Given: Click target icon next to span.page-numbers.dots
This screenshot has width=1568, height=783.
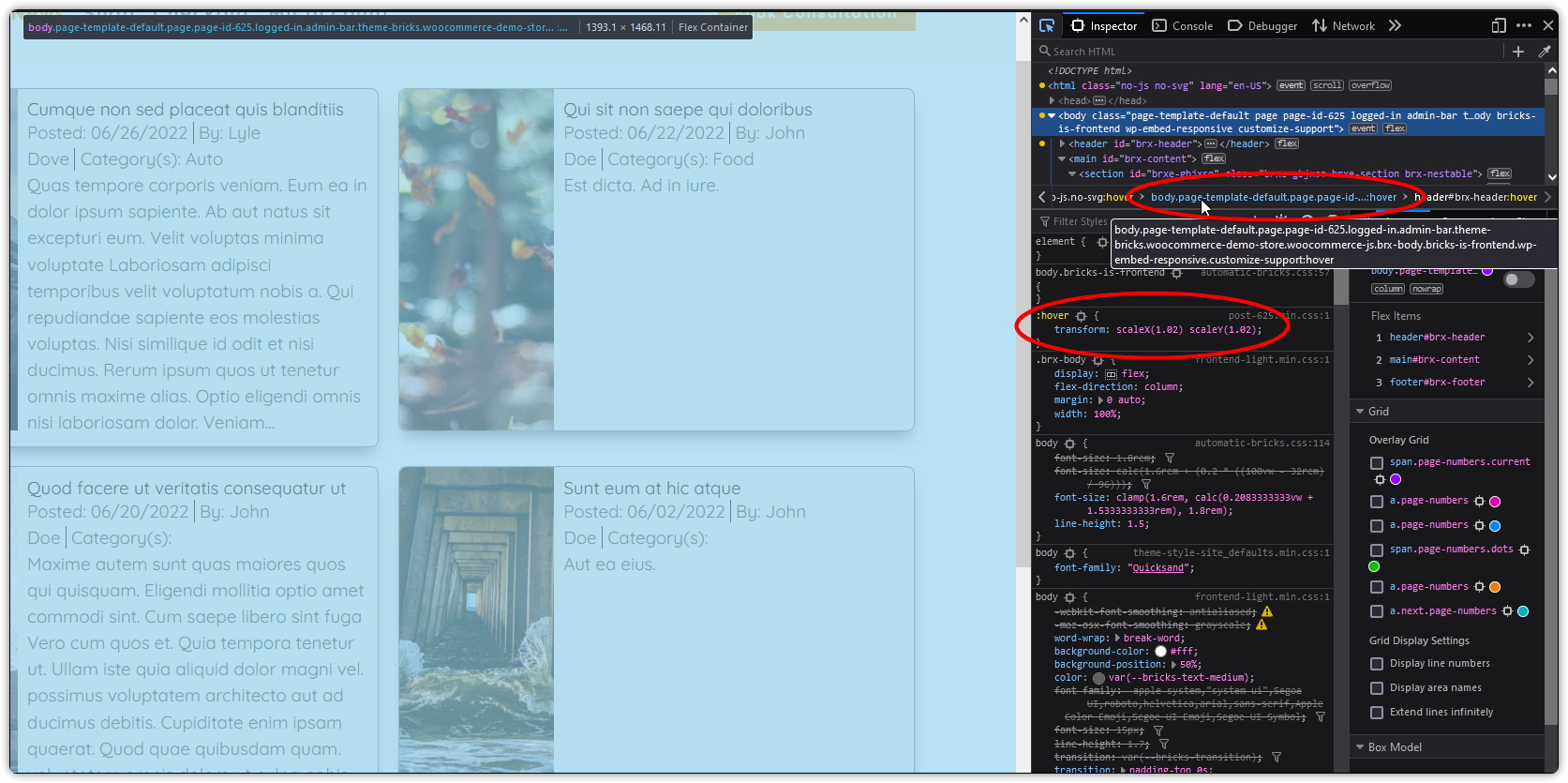Looking at the screenshot, I should 1525,550.
